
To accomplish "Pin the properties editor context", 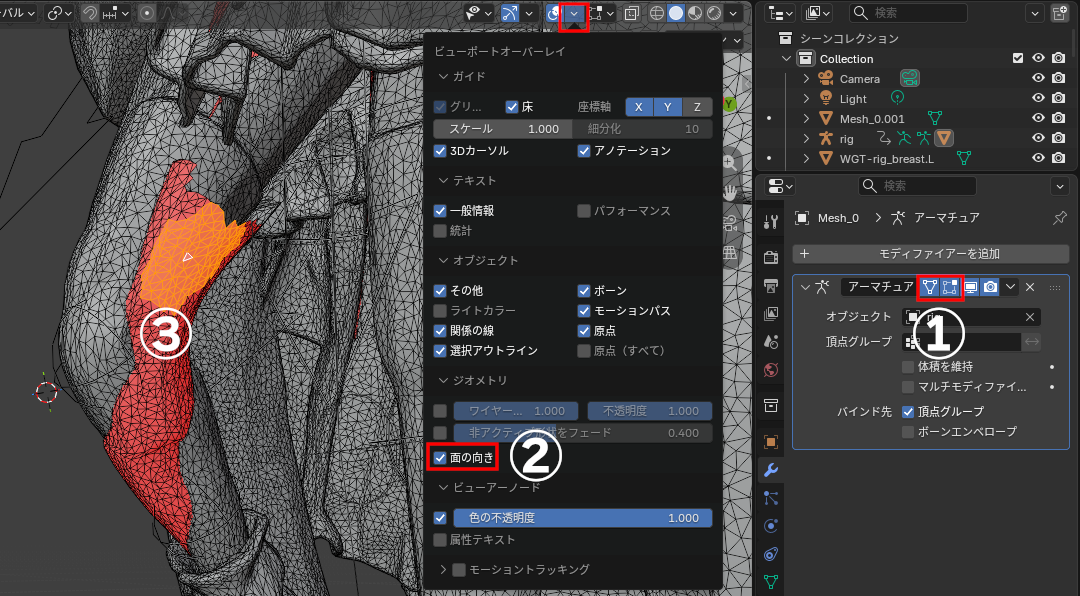I will [x=1060, y=218].
